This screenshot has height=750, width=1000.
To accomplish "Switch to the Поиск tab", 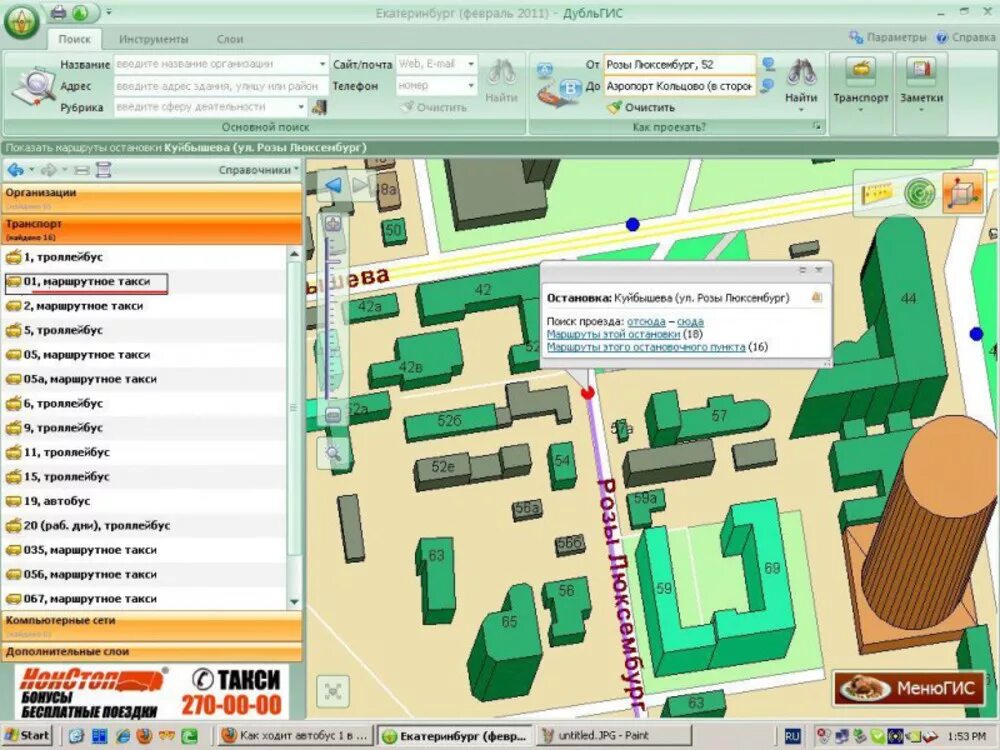I will point(75,39).
